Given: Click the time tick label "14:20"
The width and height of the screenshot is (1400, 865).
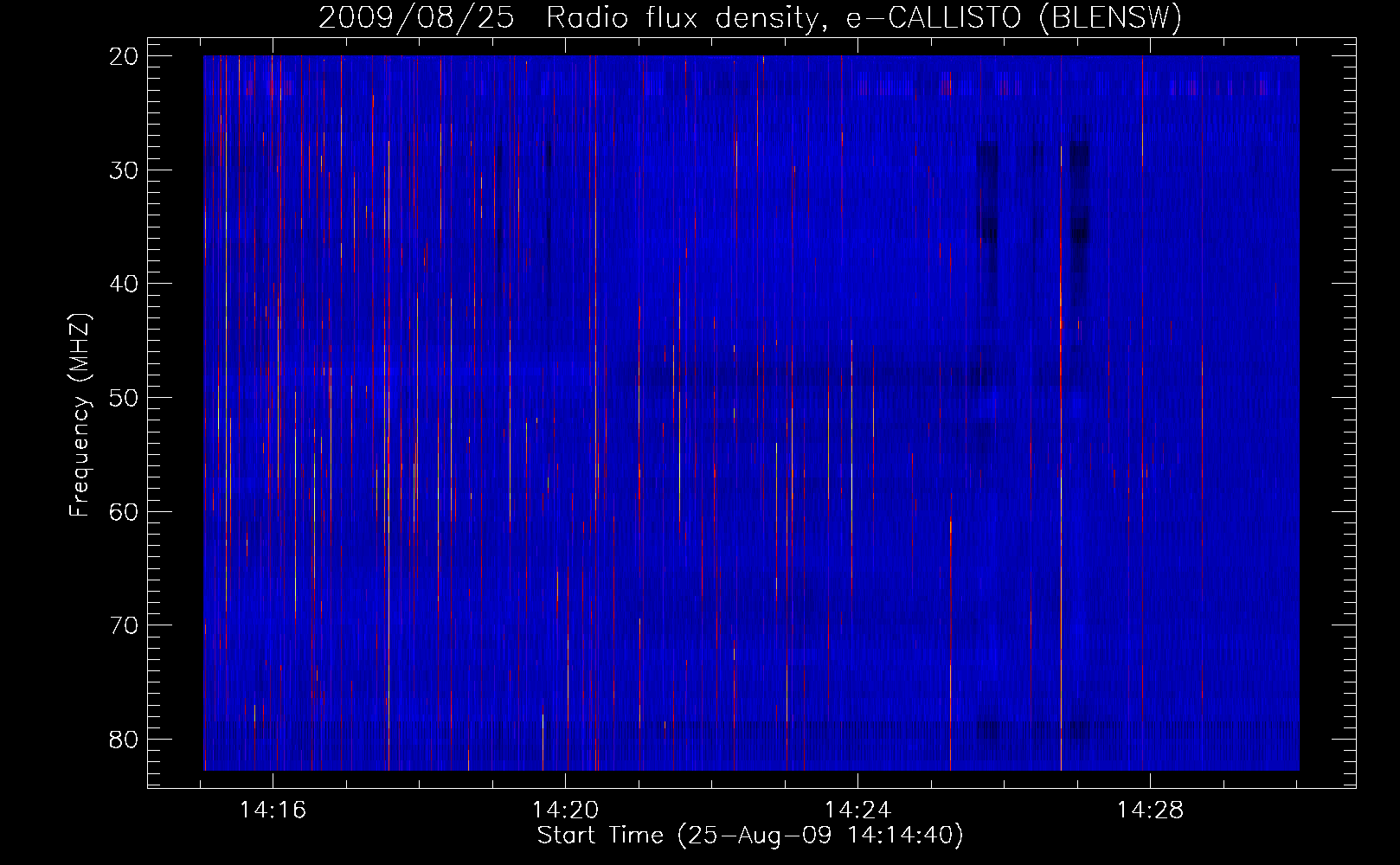Looking at the screenshot, I should point(566,811).
